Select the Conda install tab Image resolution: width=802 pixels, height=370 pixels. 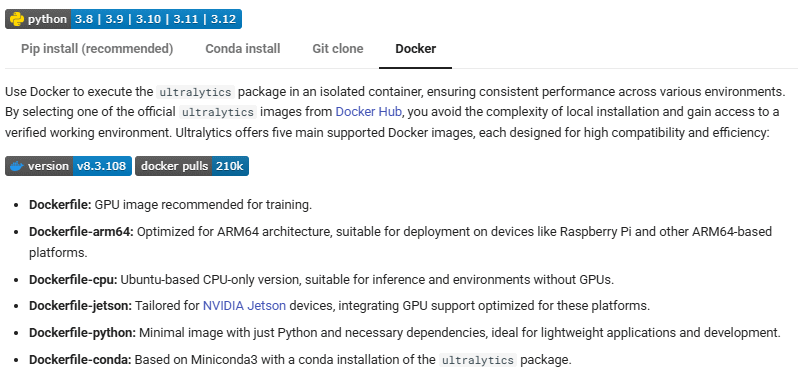242,49
